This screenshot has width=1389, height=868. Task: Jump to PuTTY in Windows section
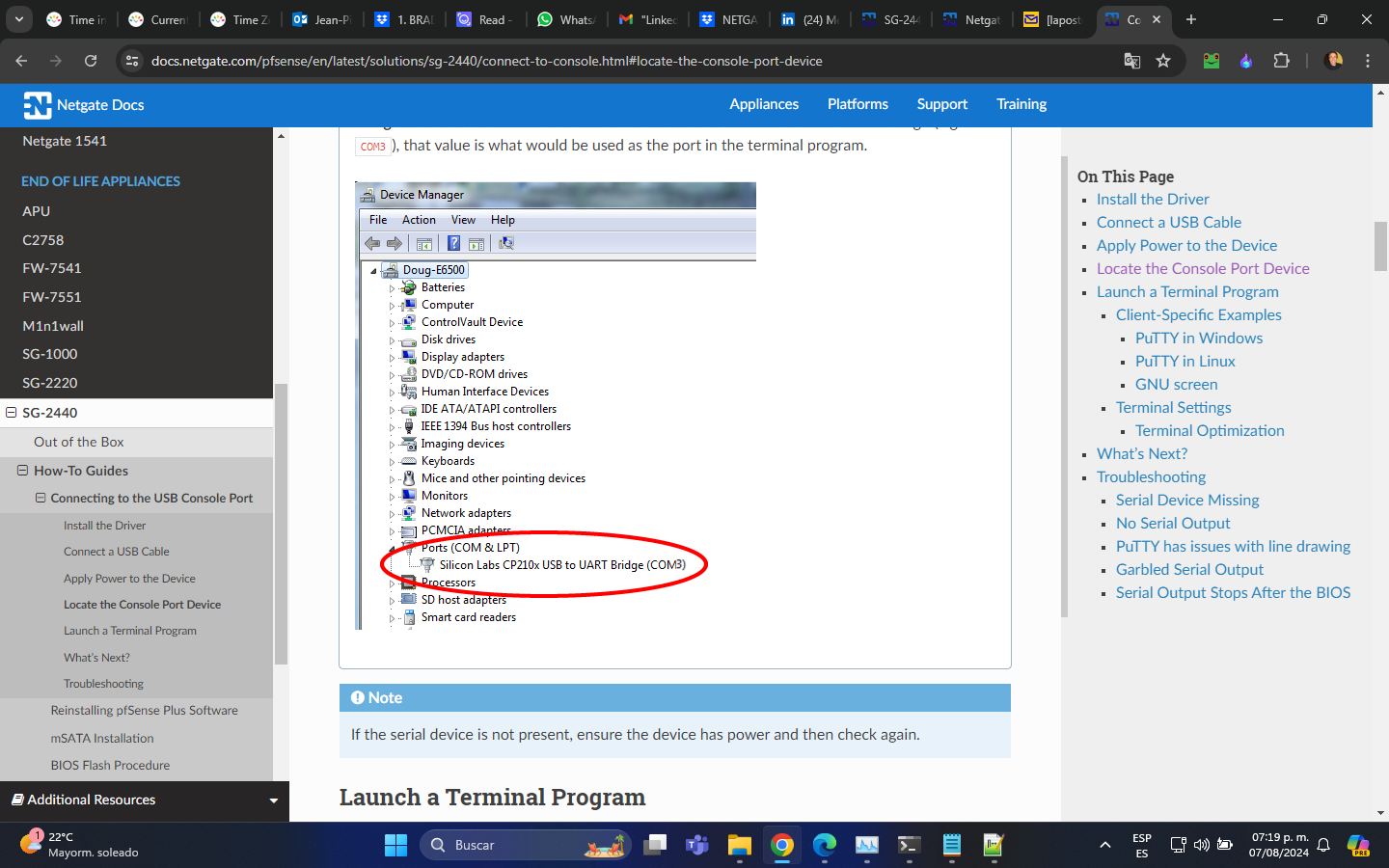[1199, 338]
